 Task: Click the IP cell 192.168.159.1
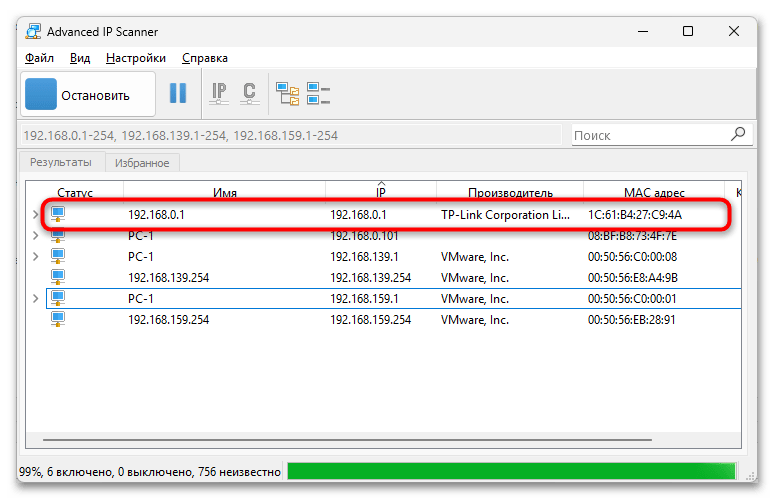pyautogui.click(x=364, y=299)
